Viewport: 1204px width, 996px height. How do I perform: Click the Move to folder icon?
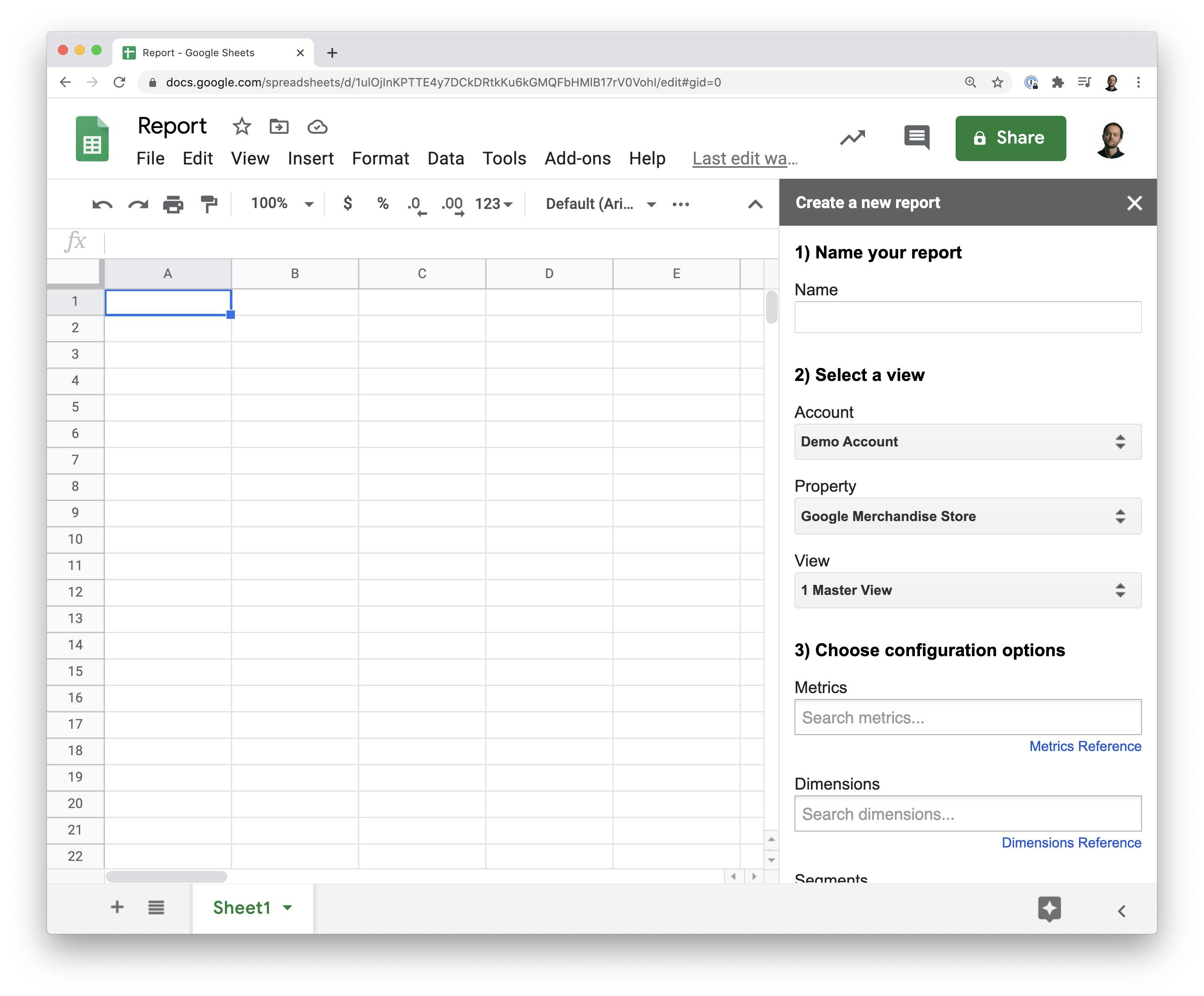click(279, 127)
